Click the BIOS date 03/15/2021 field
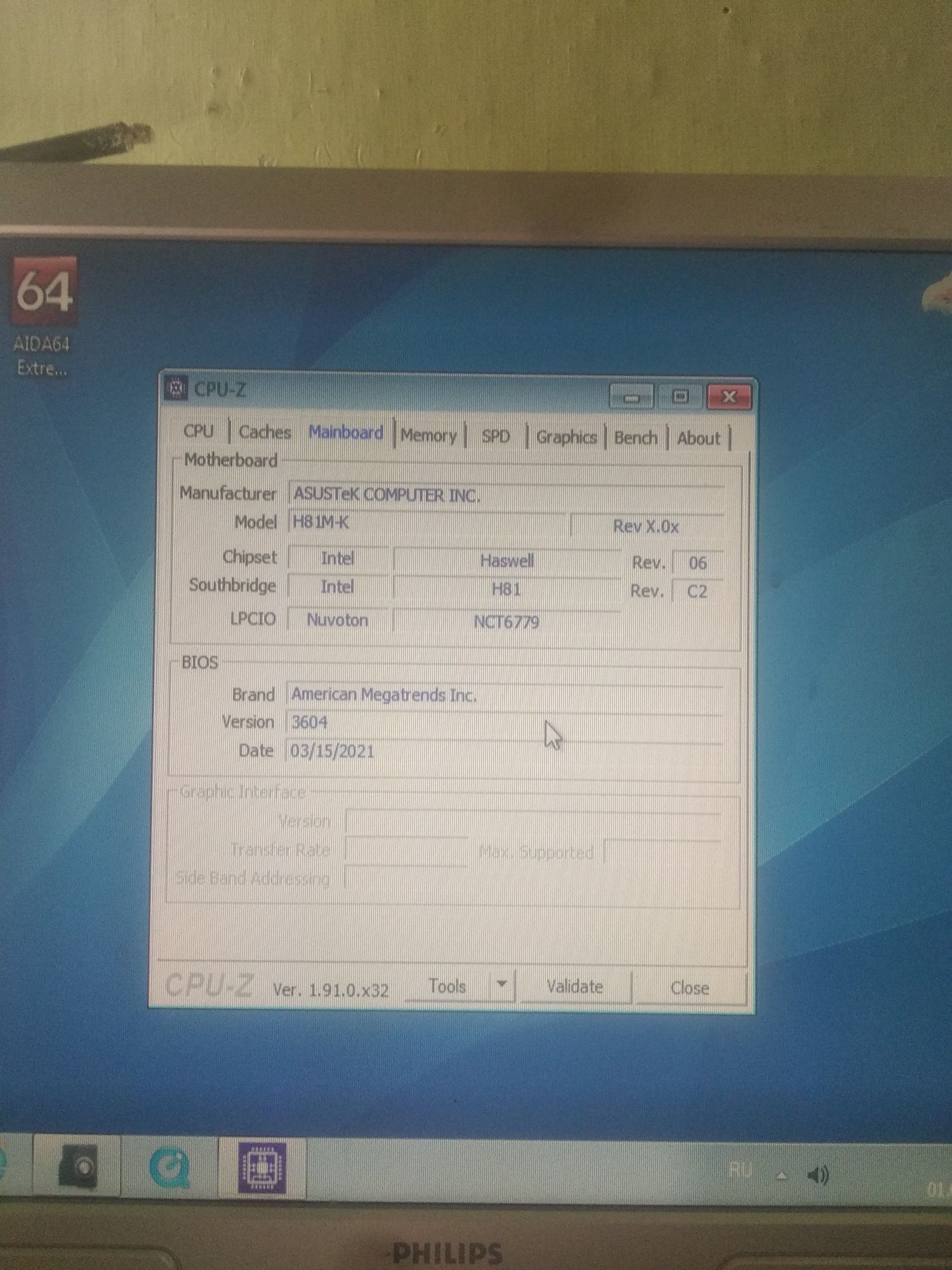The width and height of the screenshot is (952, 1270). tap(505, 751)
